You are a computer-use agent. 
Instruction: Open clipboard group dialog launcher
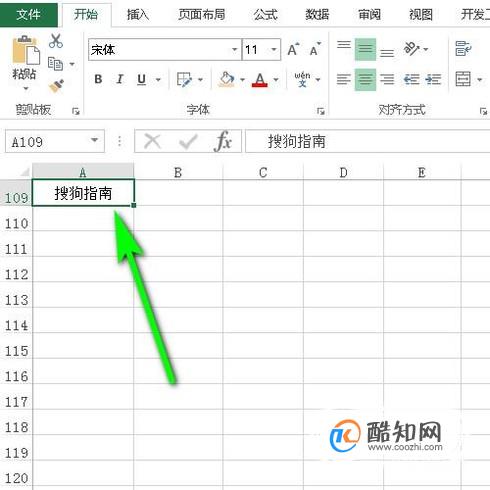(76, 111)
